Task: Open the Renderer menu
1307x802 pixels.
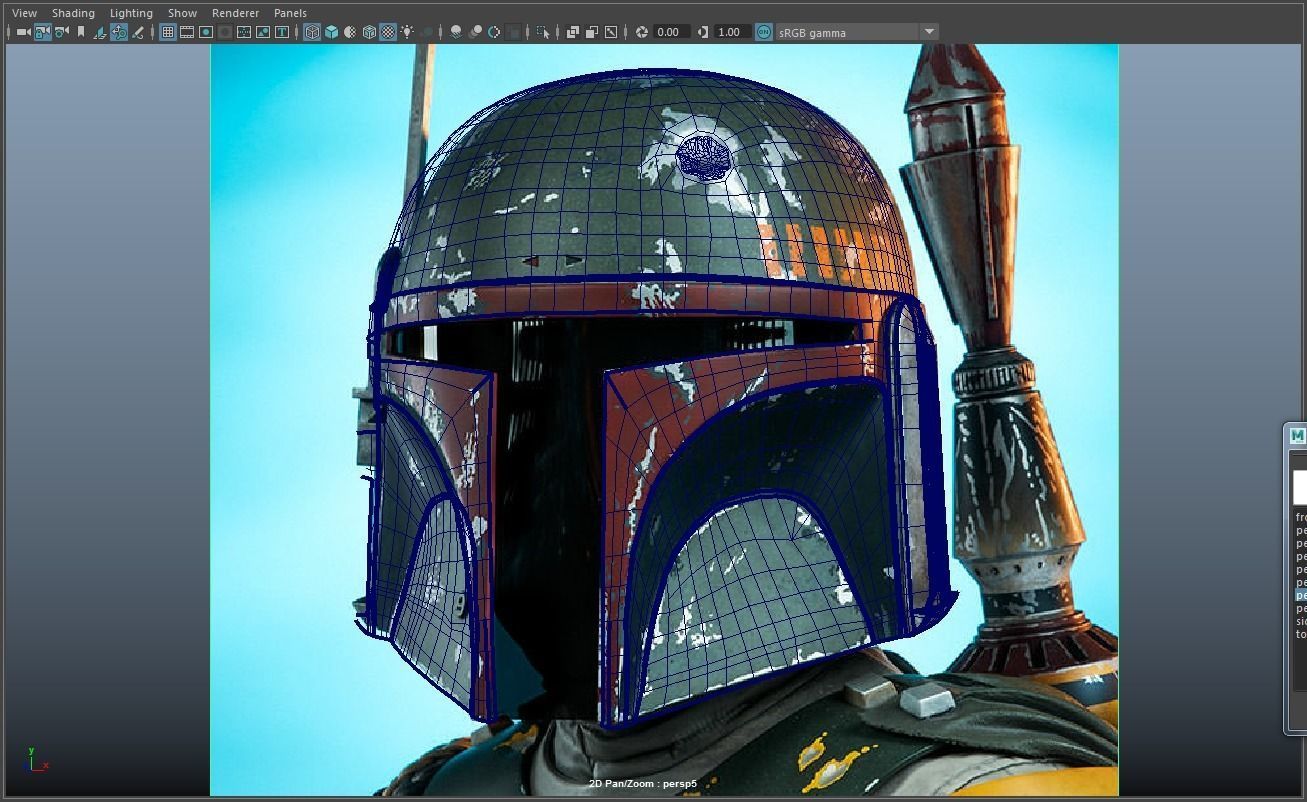Action: (x=235, y=13)
